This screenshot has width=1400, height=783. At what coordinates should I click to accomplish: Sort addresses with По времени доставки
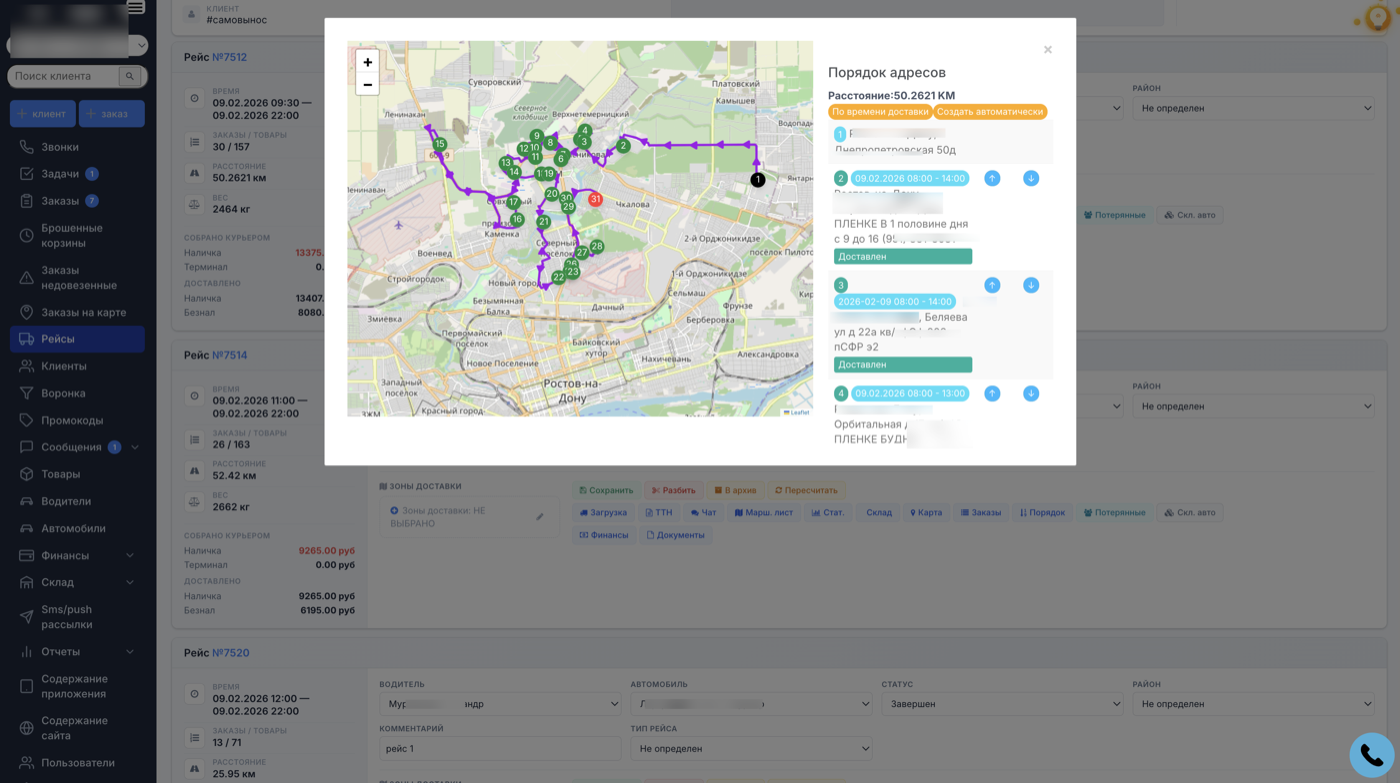click(x=880, y=112)
